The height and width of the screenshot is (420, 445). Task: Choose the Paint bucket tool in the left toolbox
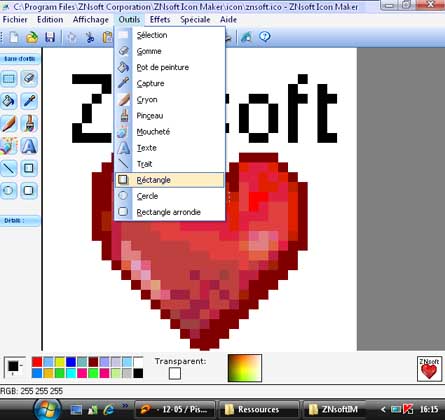click(x=9, y=101)
